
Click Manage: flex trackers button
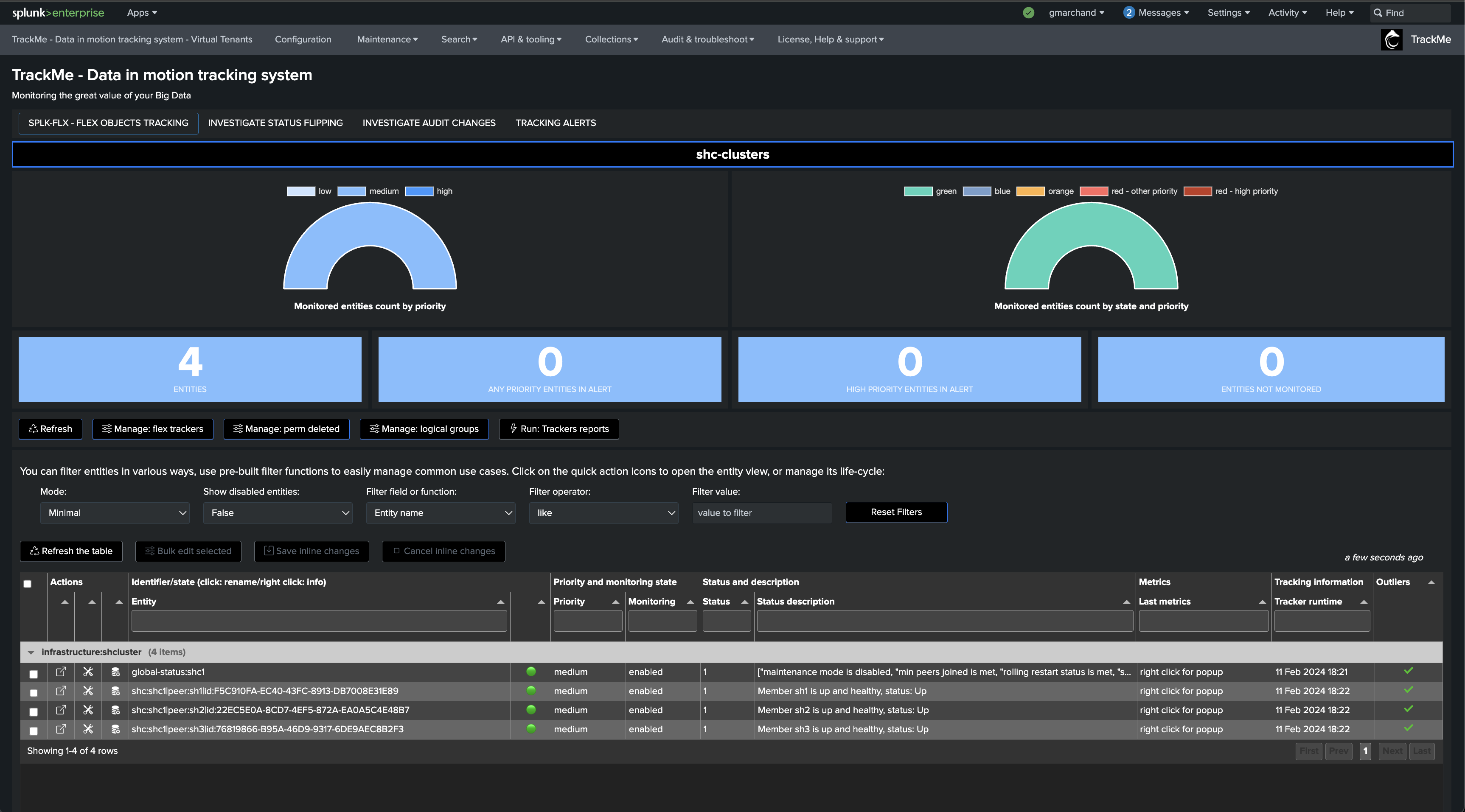tap(153, 429)
